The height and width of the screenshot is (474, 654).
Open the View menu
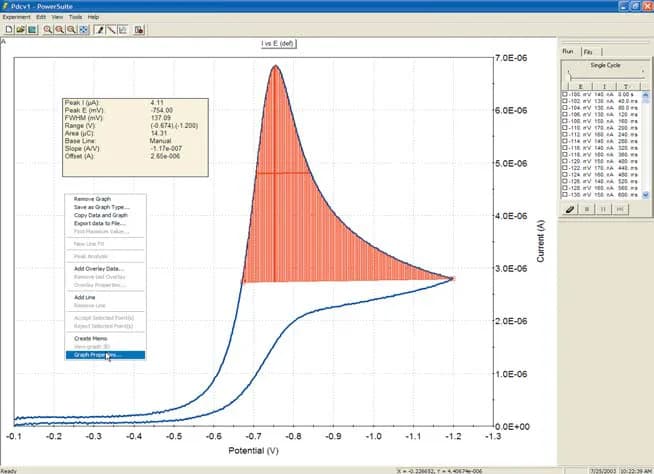click(57, 17)
